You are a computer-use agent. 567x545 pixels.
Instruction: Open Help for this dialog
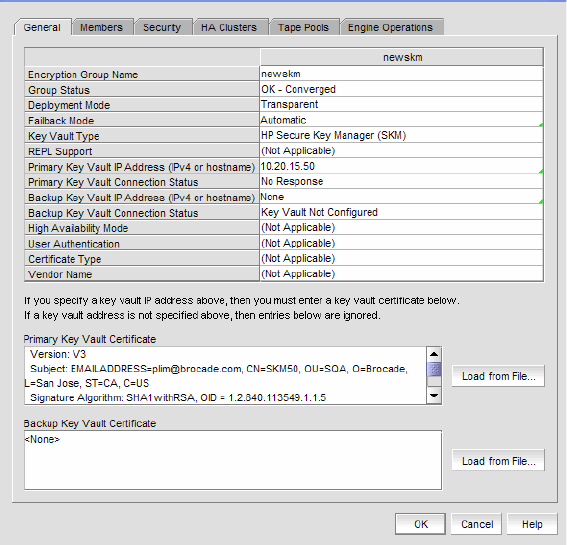click(x=532, y=524)
